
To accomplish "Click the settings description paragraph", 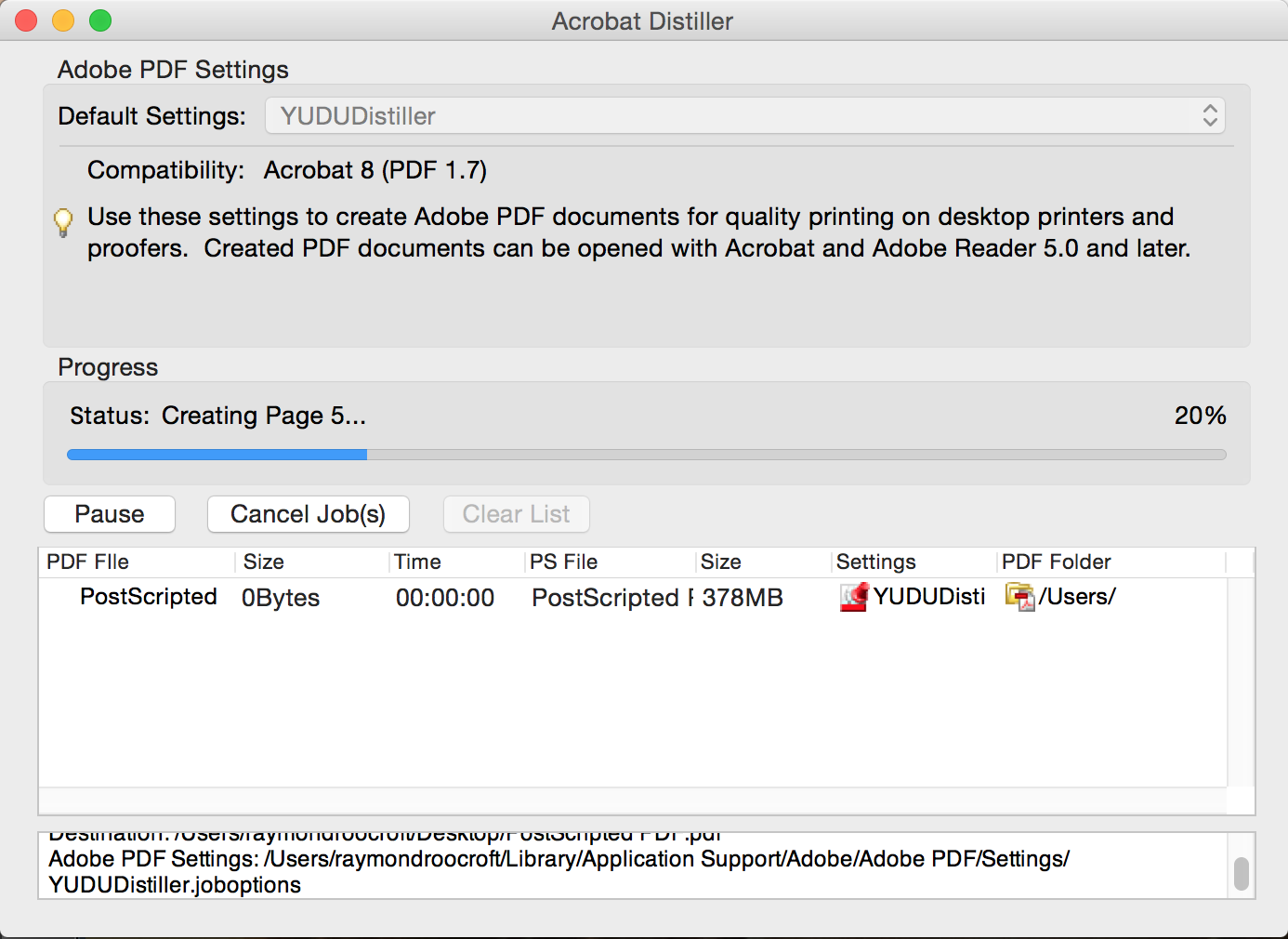I will (x=639, y=232).
